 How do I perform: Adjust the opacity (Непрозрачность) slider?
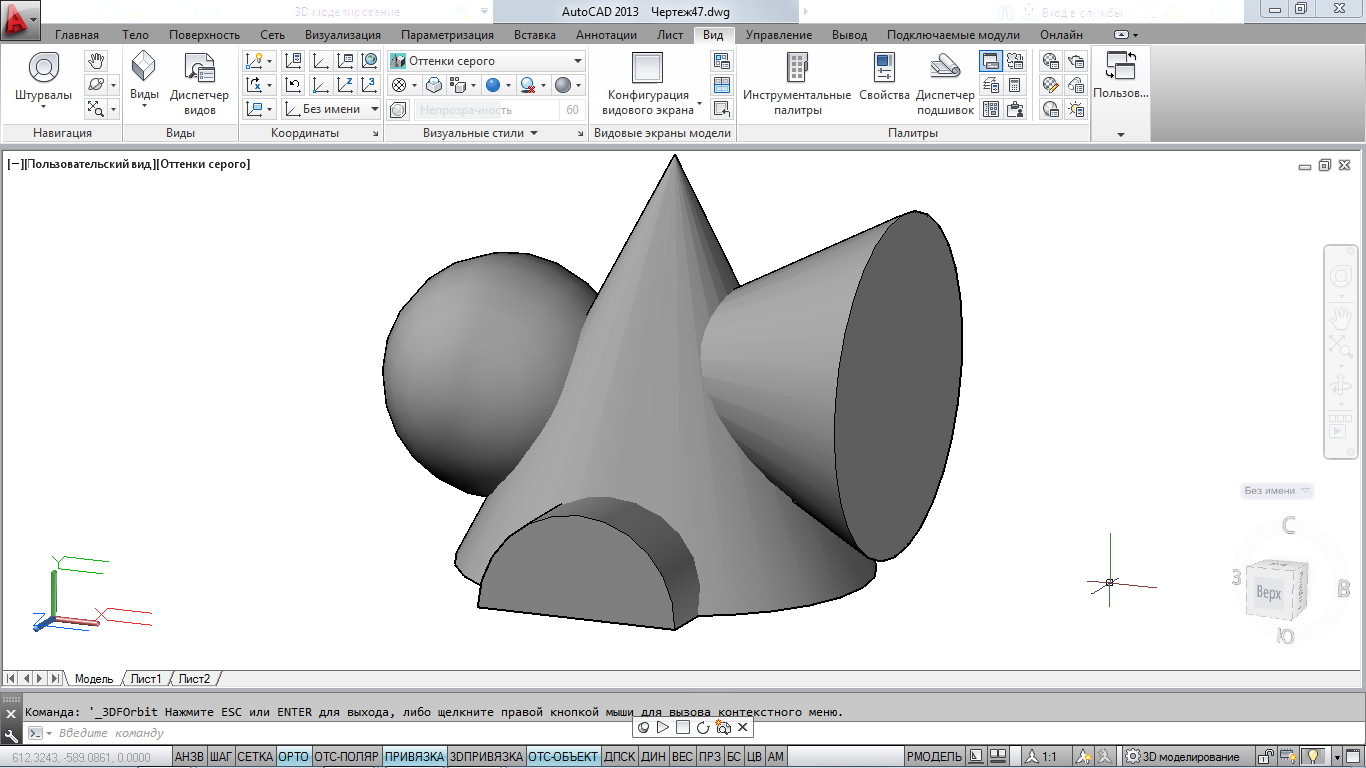click(487, 110)
